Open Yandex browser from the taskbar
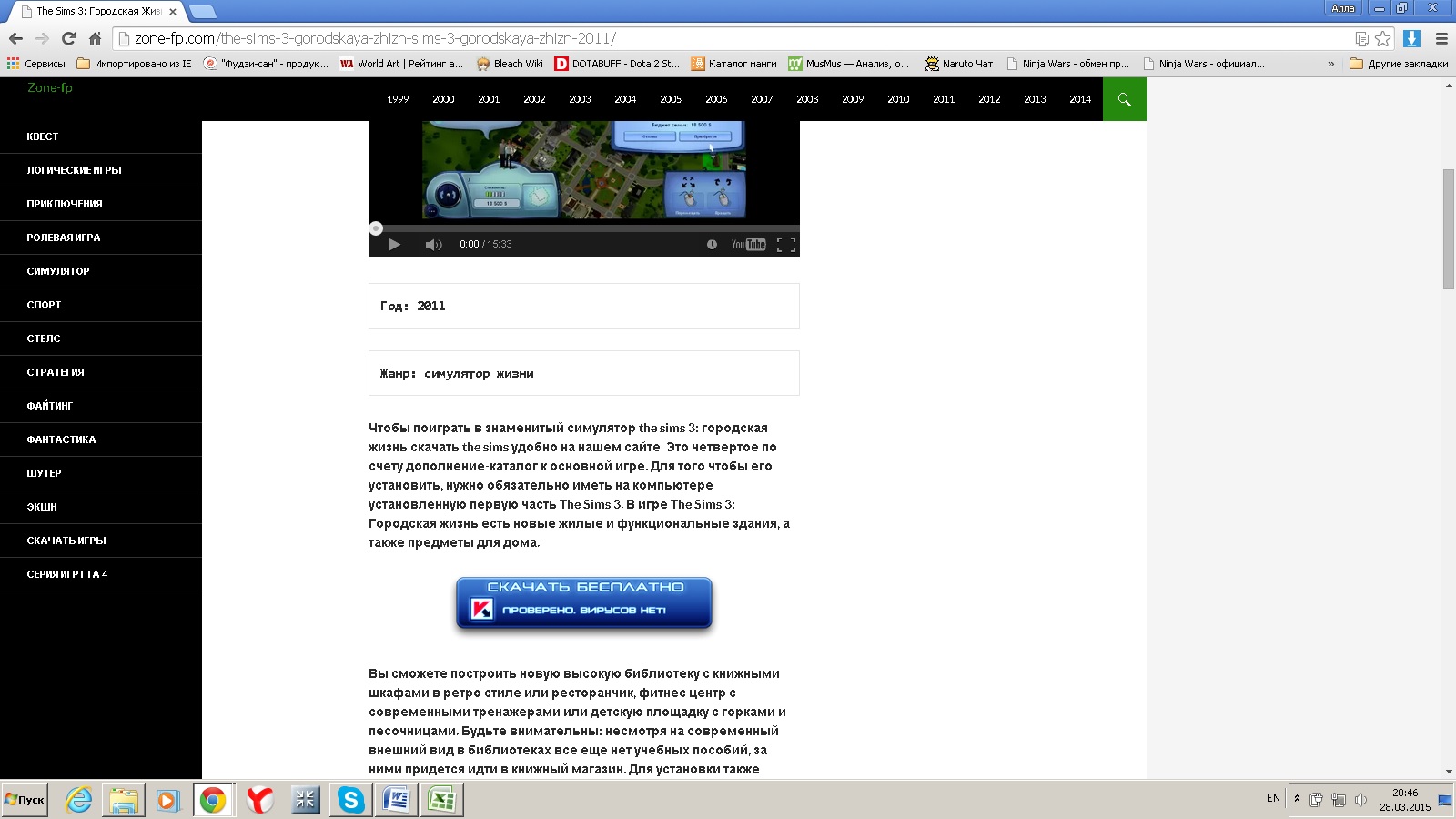The height and width of the screenshot is (819, 1456). [x=259, y=800]
